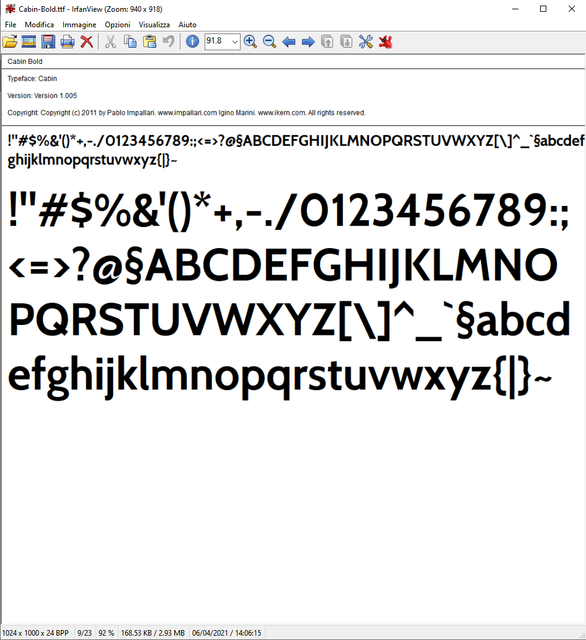Viewport: 586px width, 640px height.
Task: Click the Typeface: Cabin line
Action: click(32, 78)
